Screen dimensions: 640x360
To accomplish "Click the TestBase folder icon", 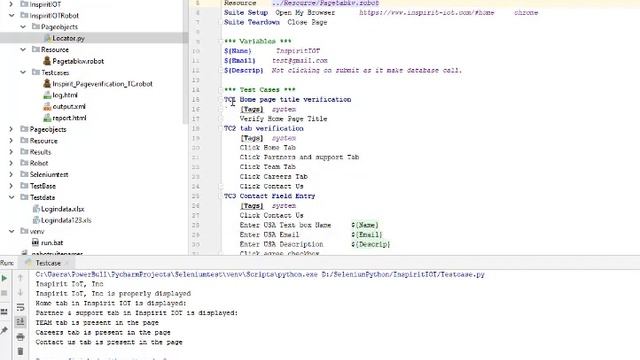I will tap(24, 186).
